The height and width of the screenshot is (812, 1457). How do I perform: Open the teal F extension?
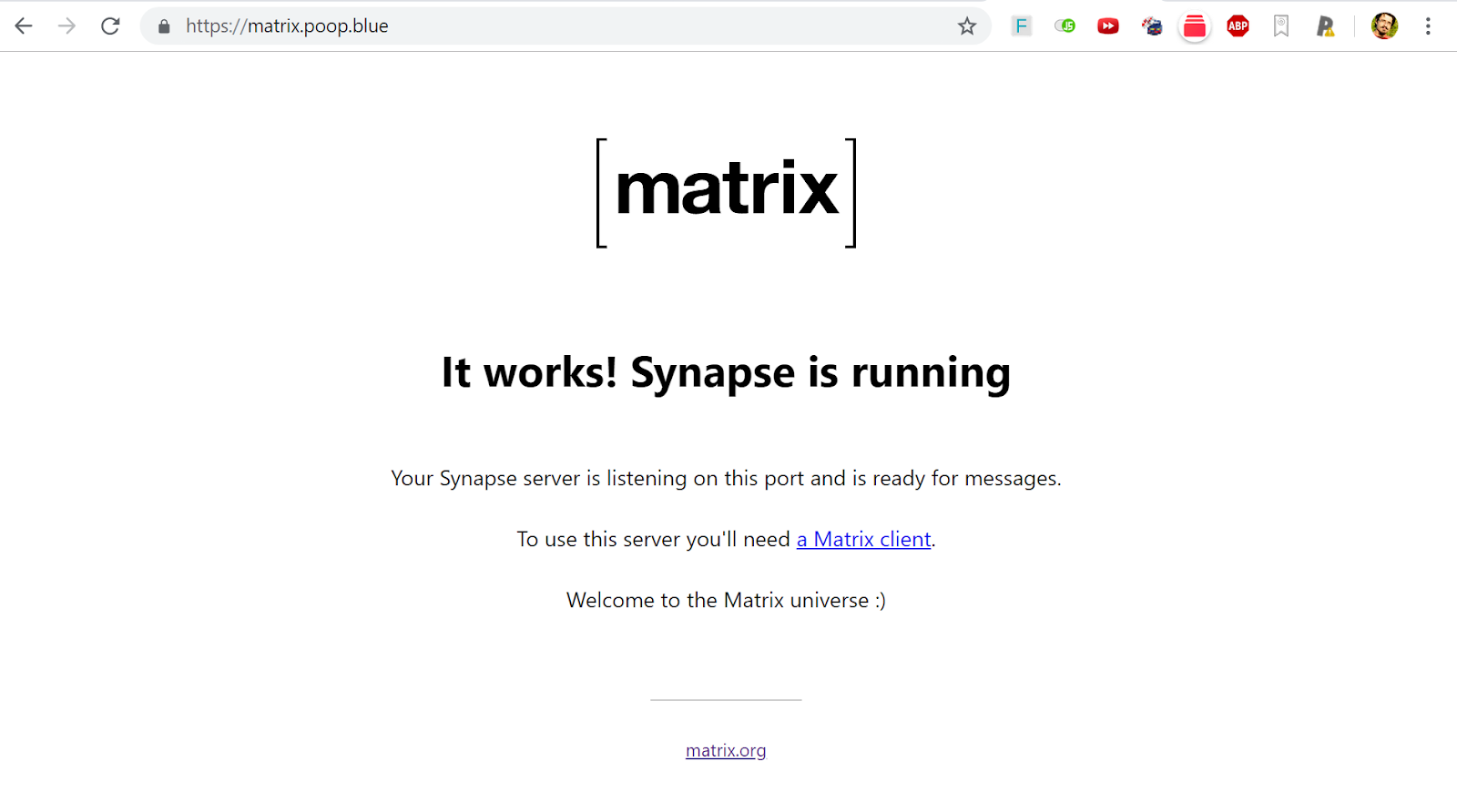(1021, 26)
